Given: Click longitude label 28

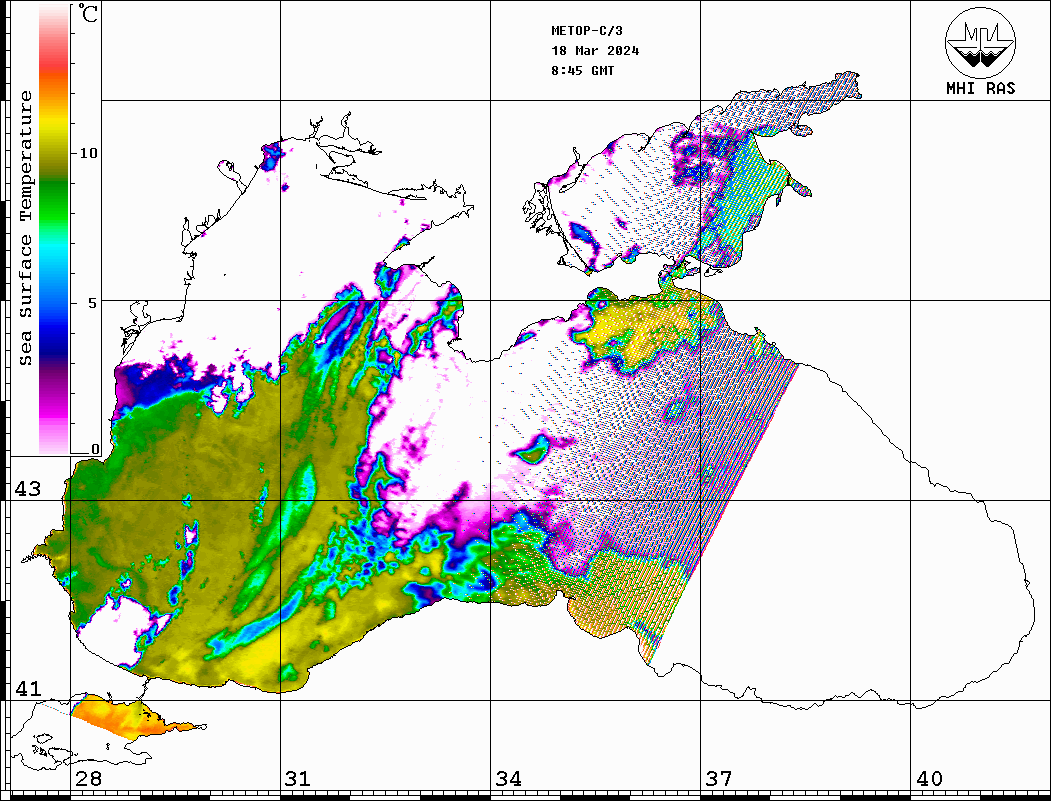Looking at the screenshot, I should [x=88, y=779].
